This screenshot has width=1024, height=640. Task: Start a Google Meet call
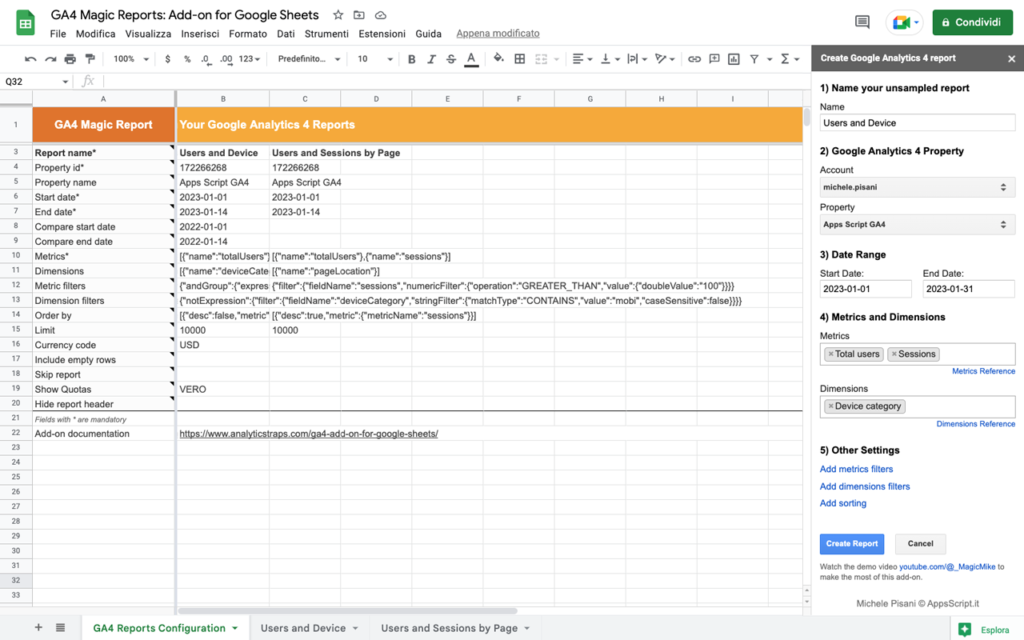click(x=904, y=22)
